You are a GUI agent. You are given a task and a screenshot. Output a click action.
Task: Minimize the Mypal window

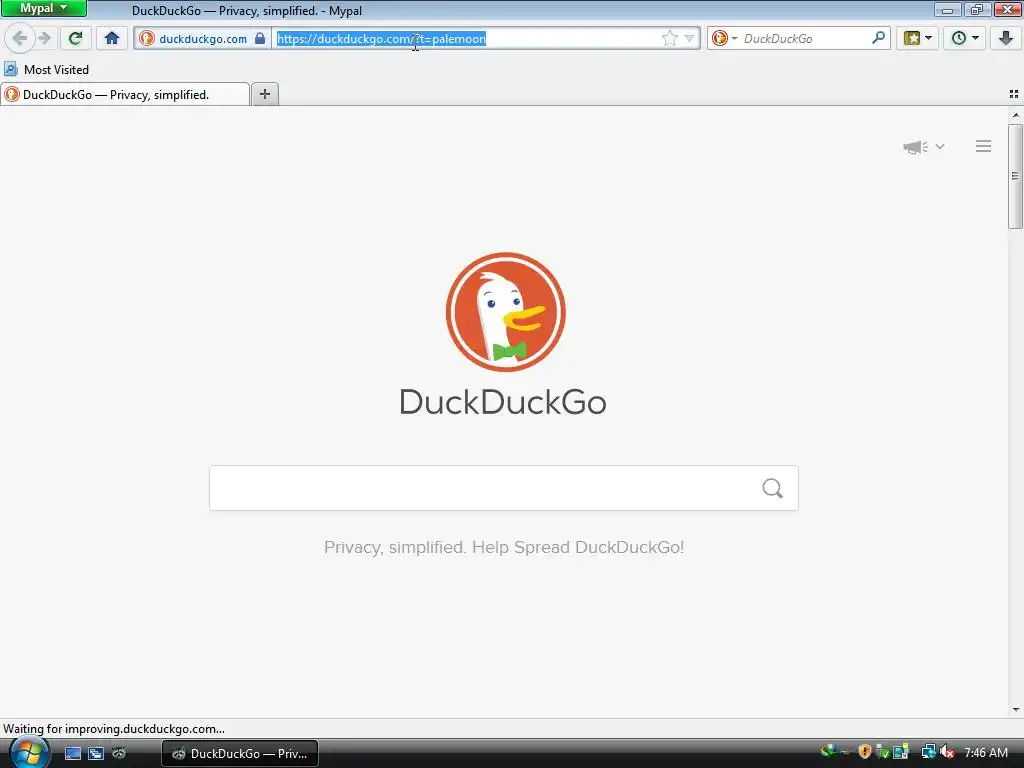tap(948, 9)
